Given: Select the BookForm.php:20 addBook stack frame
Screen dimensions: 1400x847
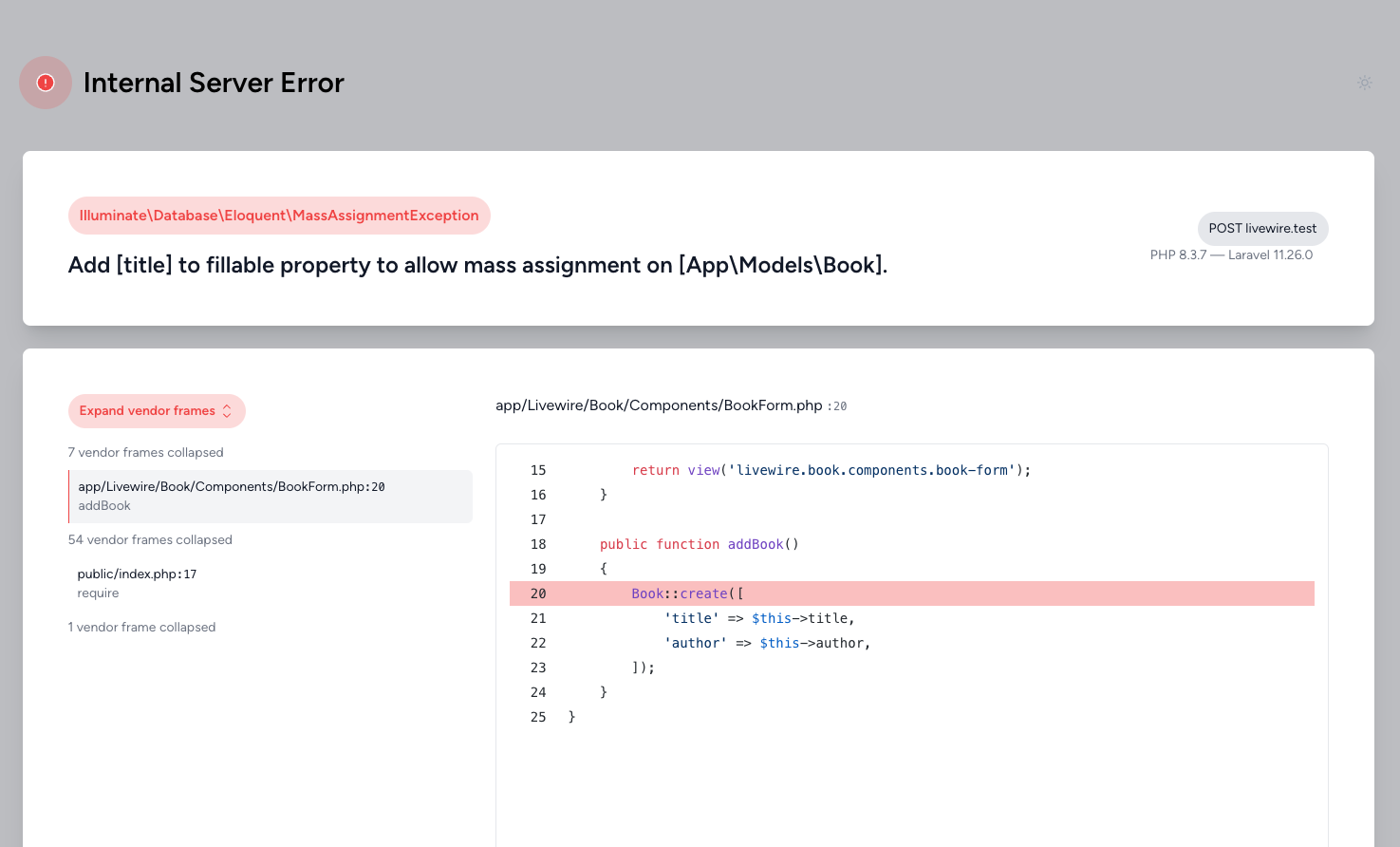Looking at the screenshot, I should pos(271,497).
